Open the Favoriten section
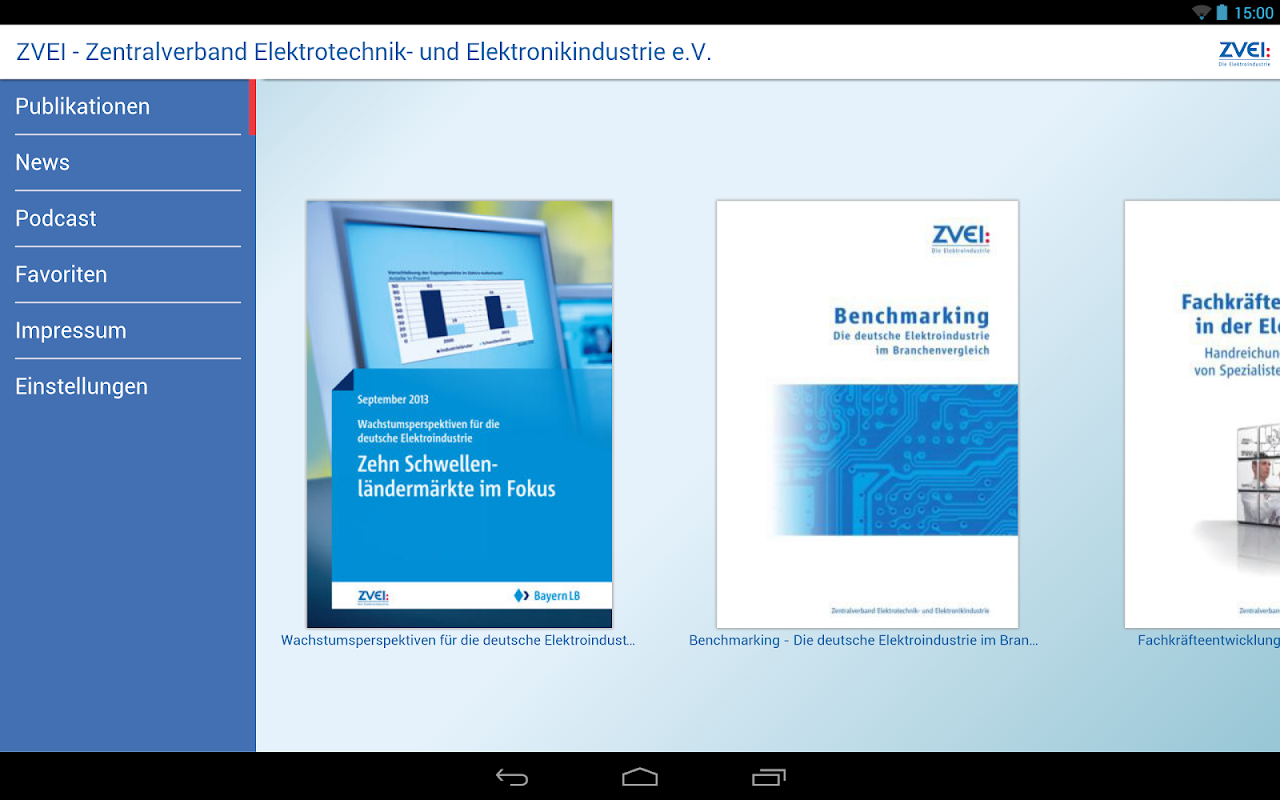 point(128,275)
